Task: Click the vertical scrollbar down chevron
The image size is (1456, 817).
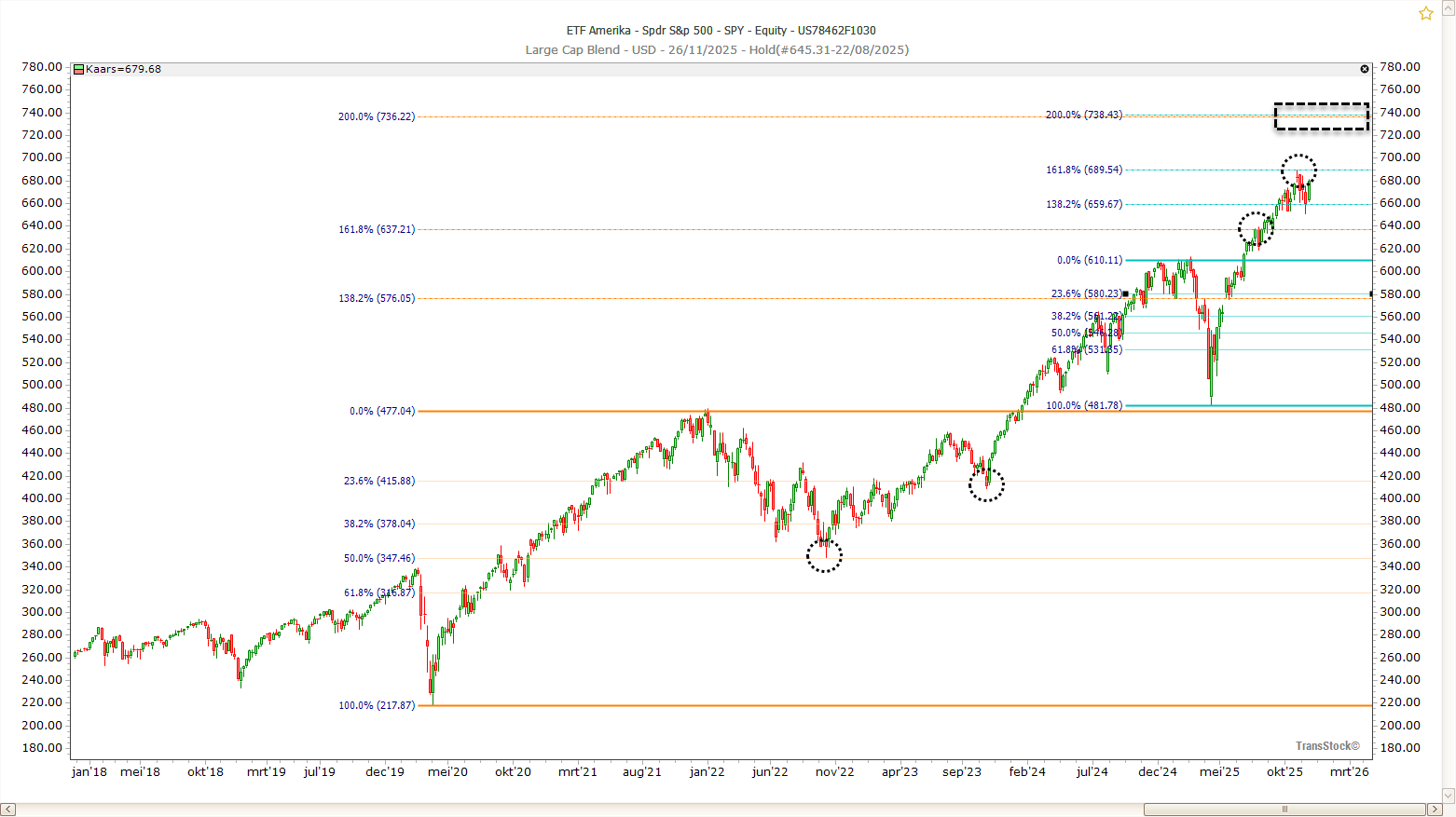Action: 1448,797
